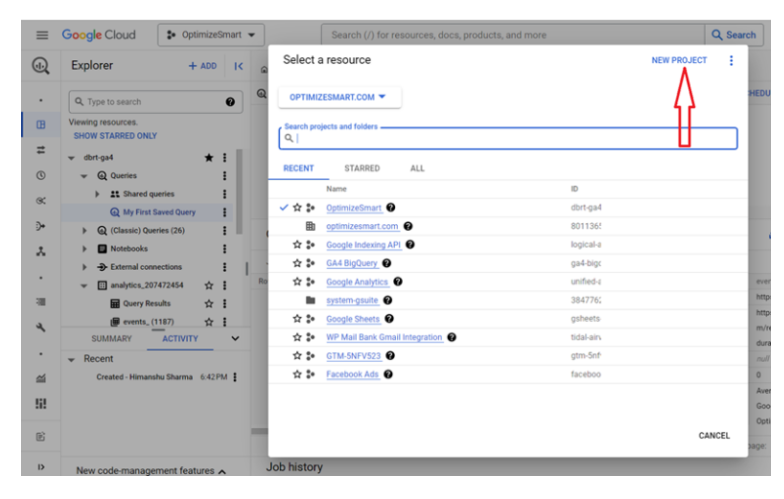Image resolution: width=784 pixels, height=499 pixels.
Task: Select the STARRED tab
Action: tap(362, 168)
